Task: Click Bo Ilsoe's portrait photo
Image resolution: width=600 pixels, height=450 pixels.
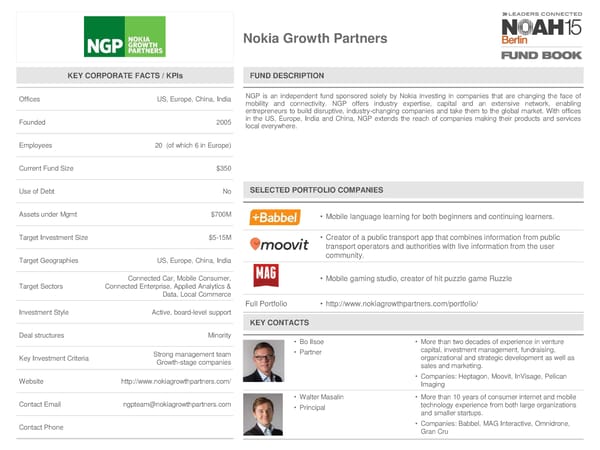Action: point(265,360)
